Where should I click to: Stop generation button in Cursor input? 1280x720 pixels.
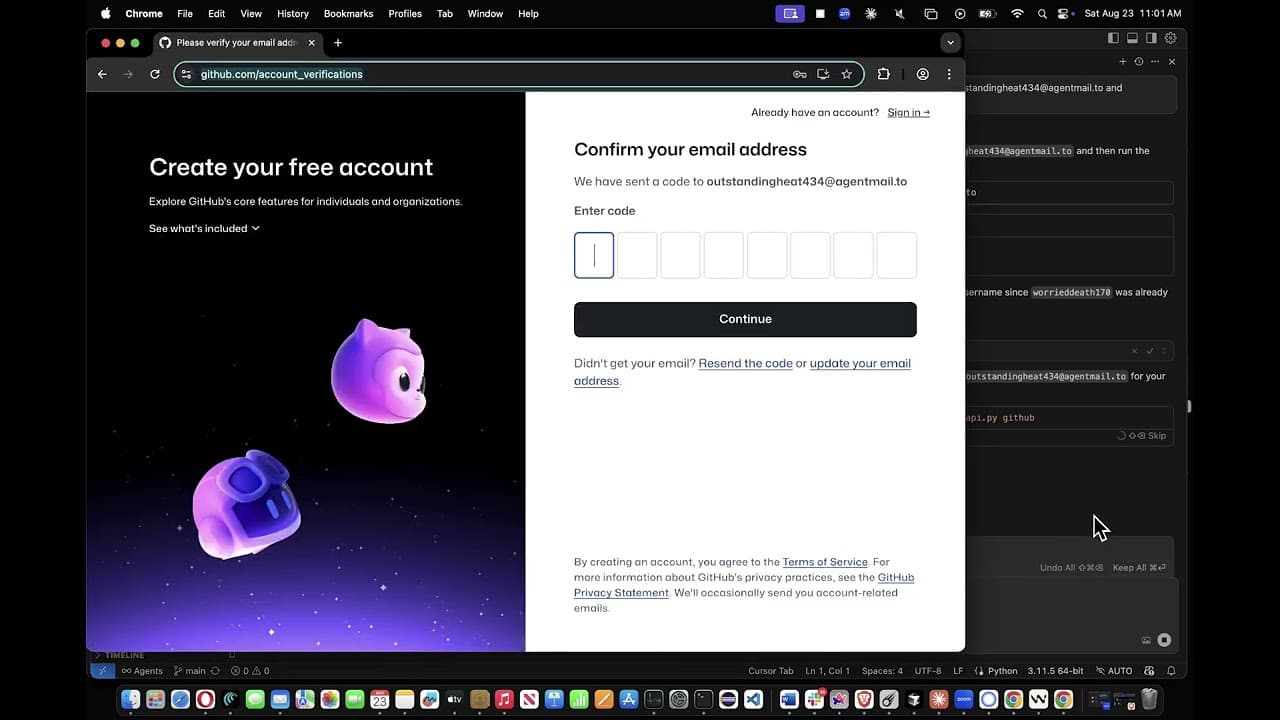click(x=1164, y=640)
